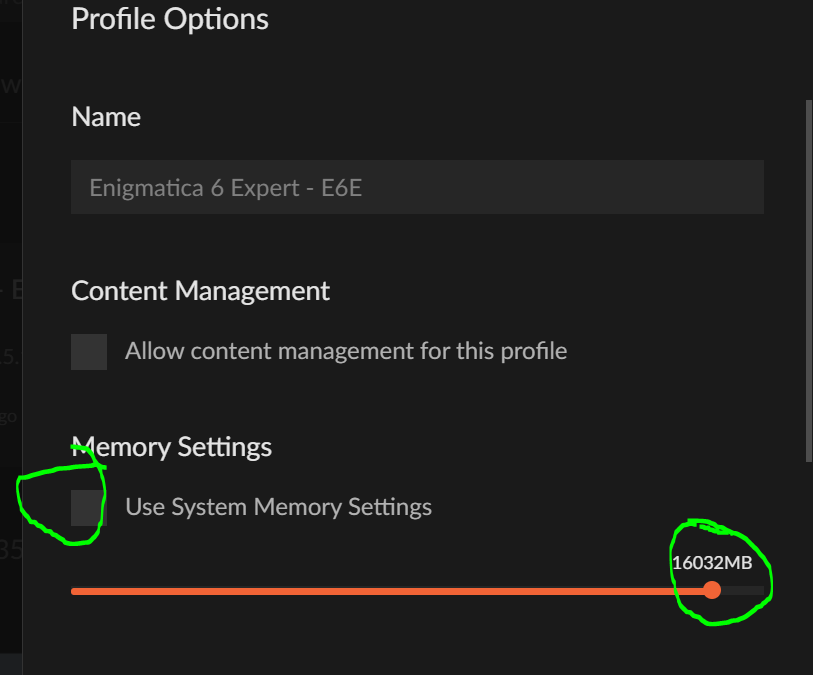Click the scrollbar track below the thumb
813x675 pixels.
[806, 560]
